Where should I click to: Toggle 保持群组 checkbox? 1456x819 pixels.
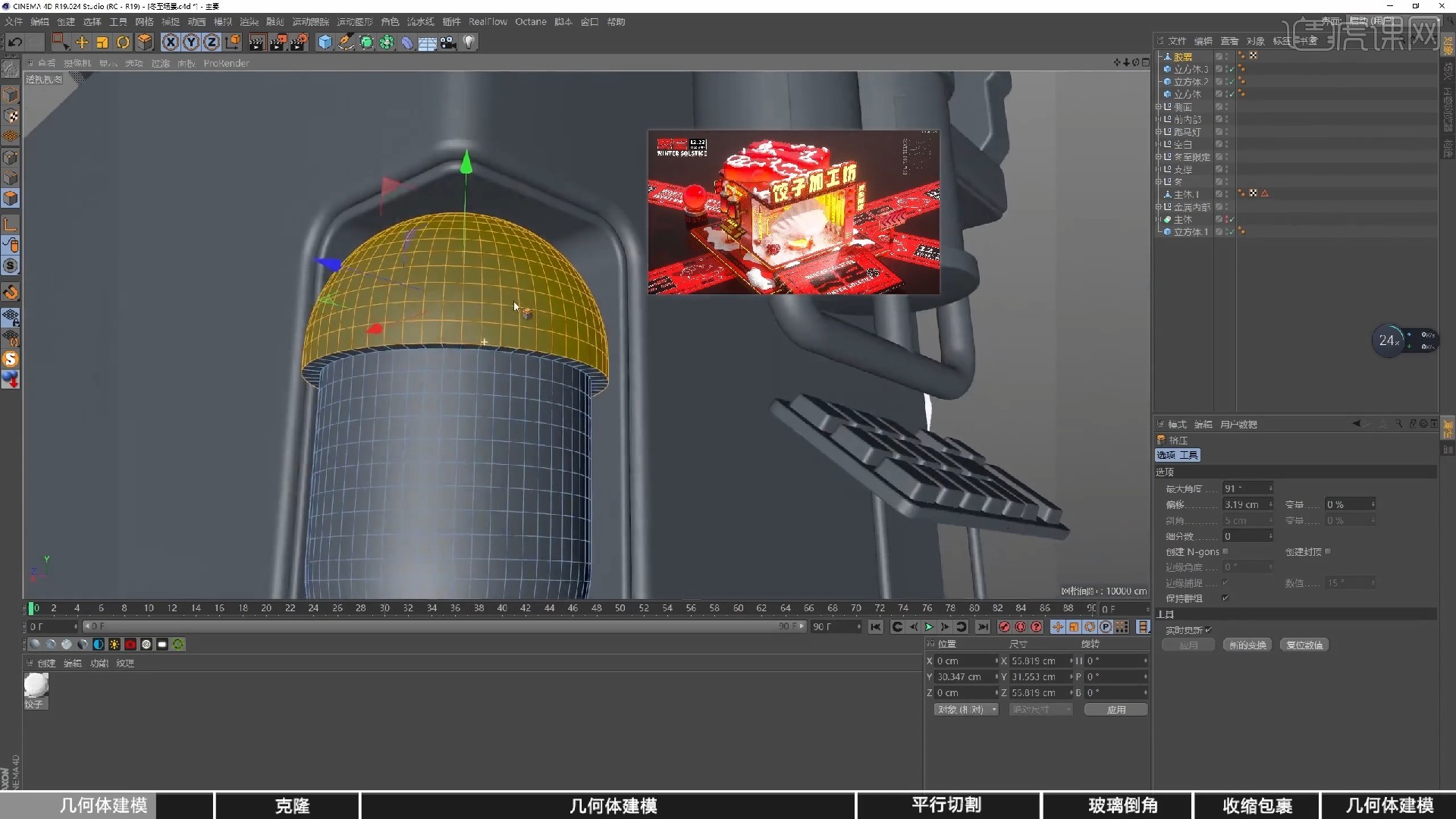coord(1225,598)
